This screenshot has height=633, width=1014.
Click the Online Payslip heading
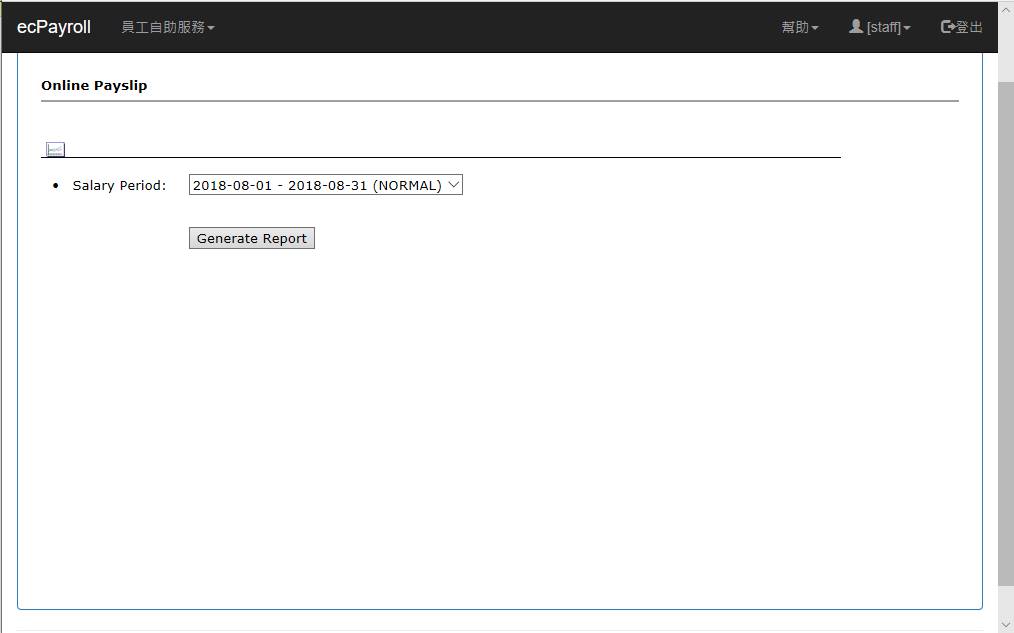(x=94, y=85)
